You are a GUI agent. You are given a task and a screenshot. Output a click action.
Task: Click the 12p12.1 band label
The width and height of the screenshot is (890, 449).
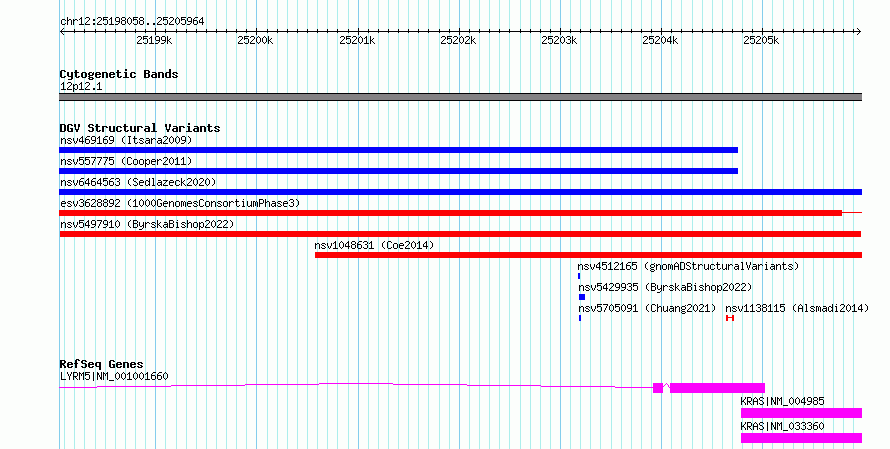(81, 87)
